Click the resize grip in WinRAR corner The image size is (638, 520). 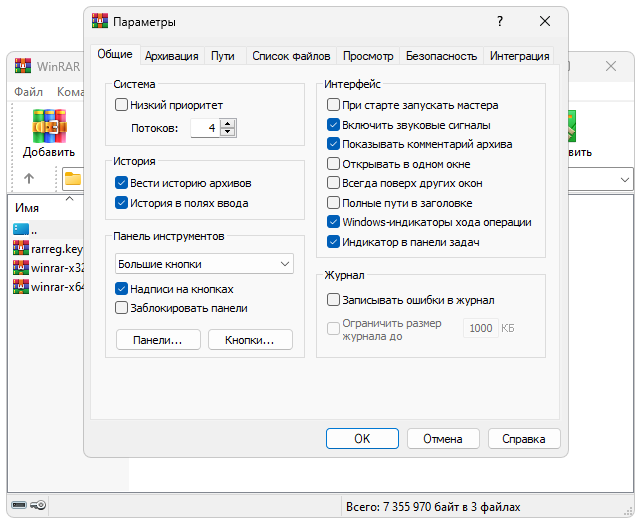tap(628, 511)
